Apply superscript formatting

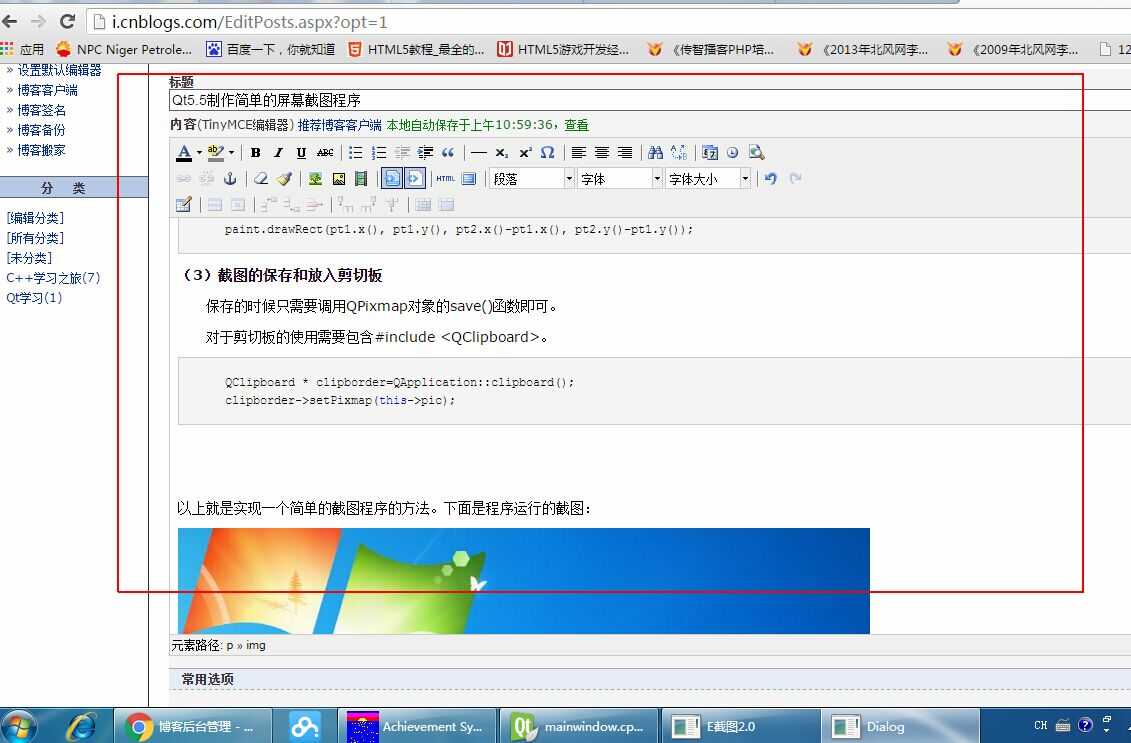coord(525,152)
